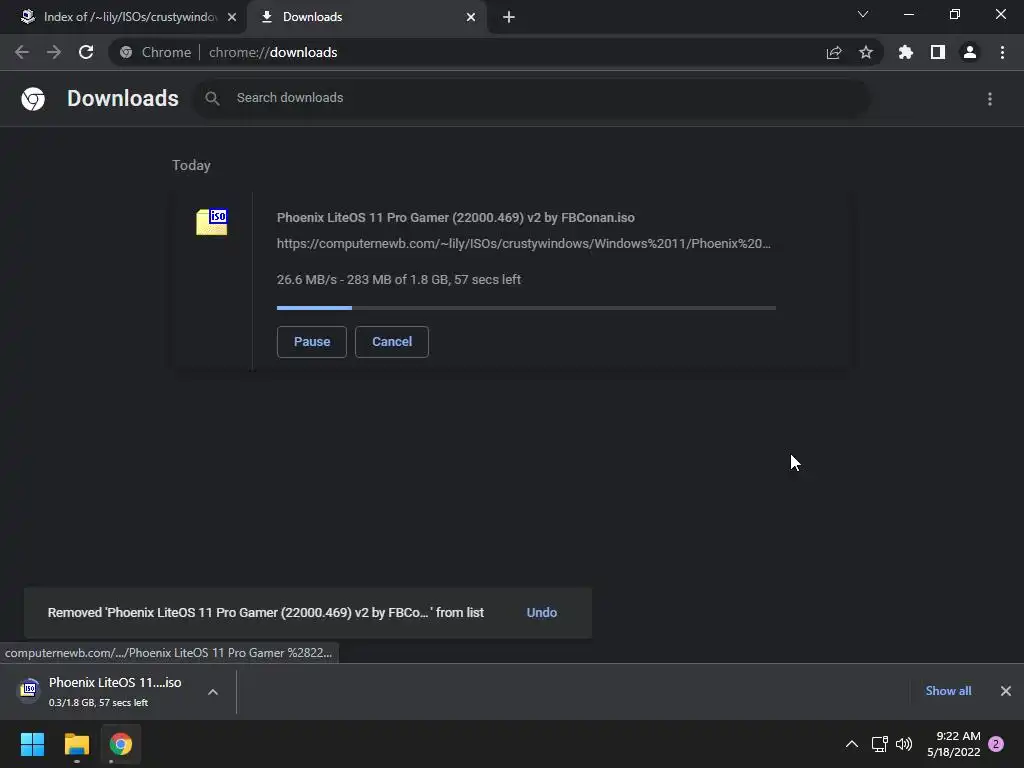Click the Today date heading
The image size is (1024, 768).
tap(191, 165)
